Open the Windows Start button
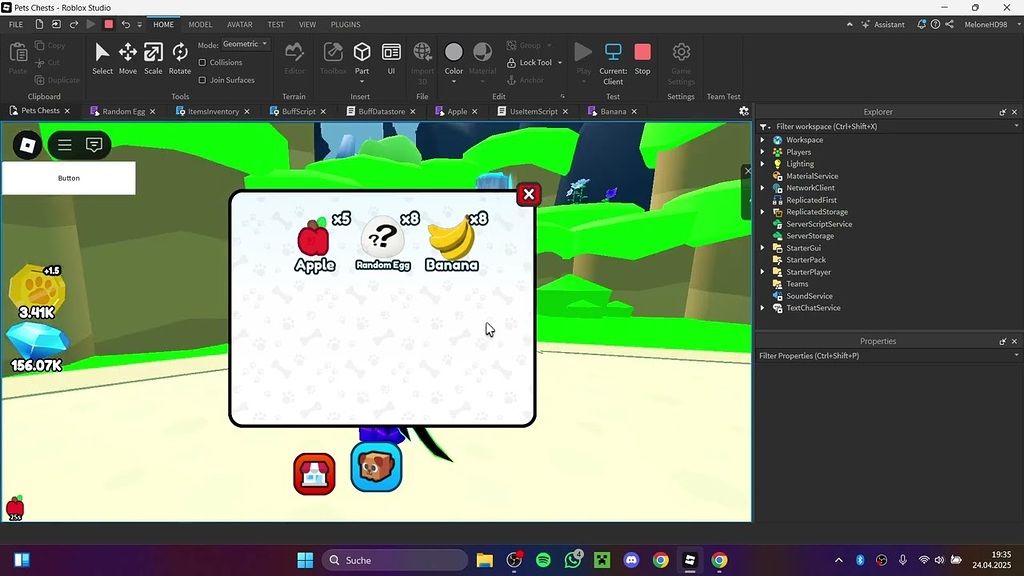 pyautogui.click(x=305, y=560)
